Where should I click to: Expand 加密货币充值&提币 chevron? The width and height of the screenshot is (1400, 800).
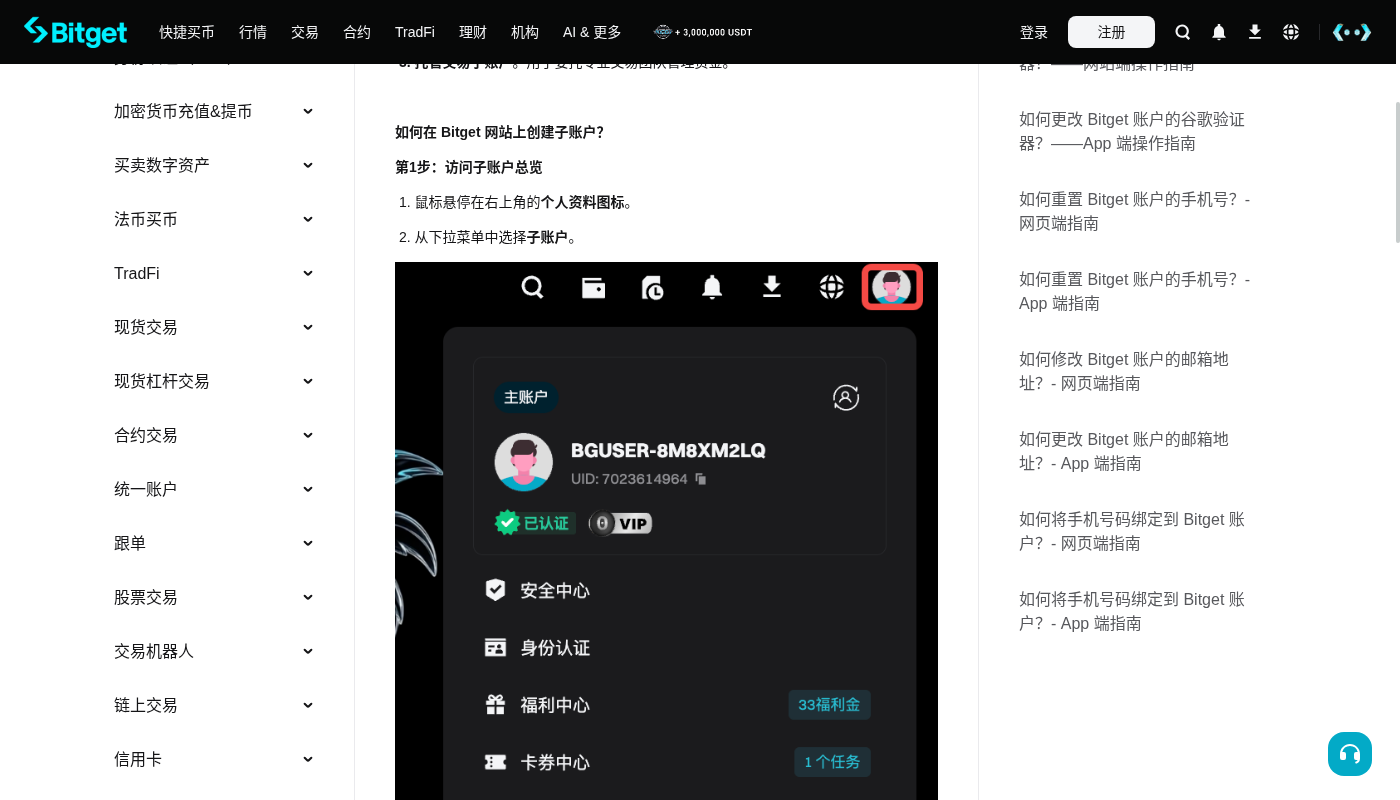pos(308,111)
